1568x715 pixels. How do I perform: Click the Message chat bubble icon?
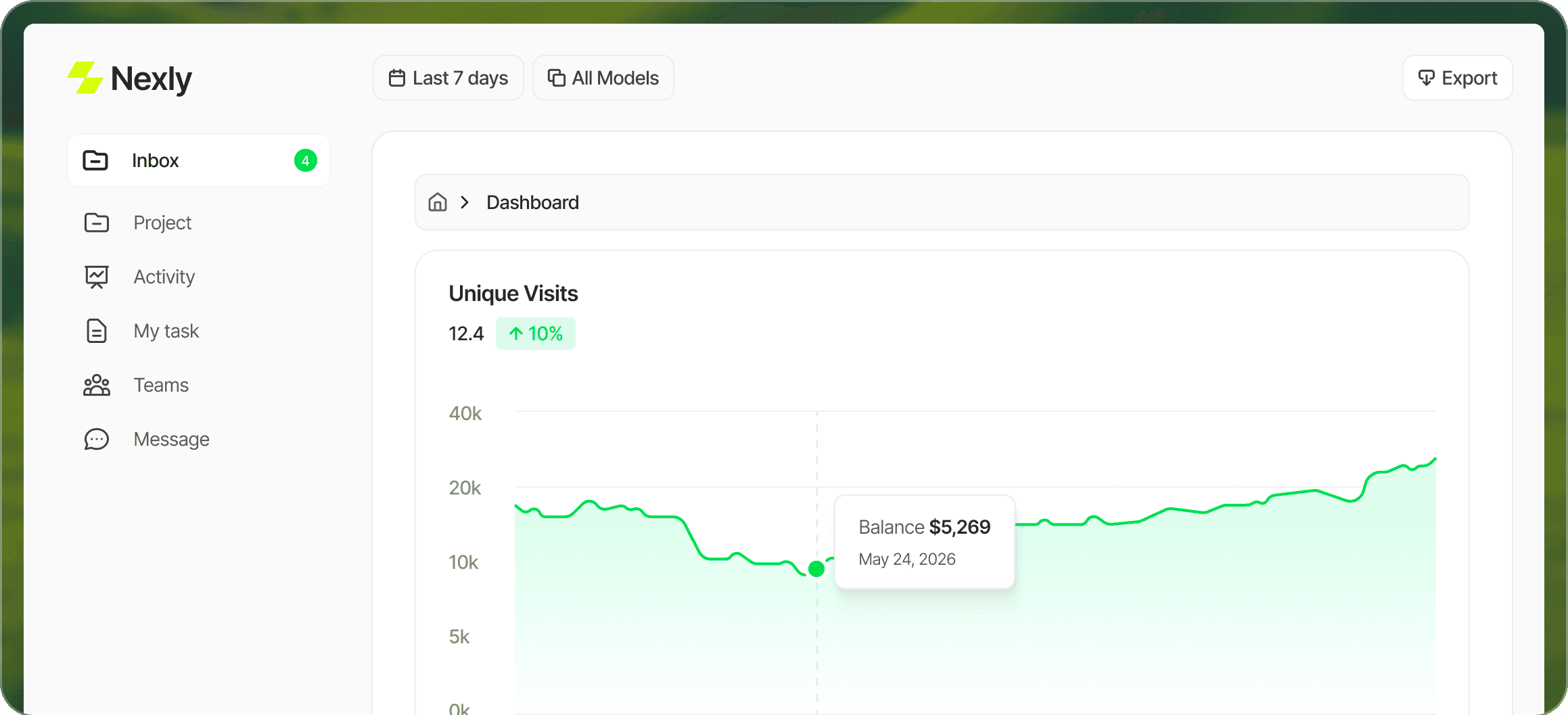97,439
